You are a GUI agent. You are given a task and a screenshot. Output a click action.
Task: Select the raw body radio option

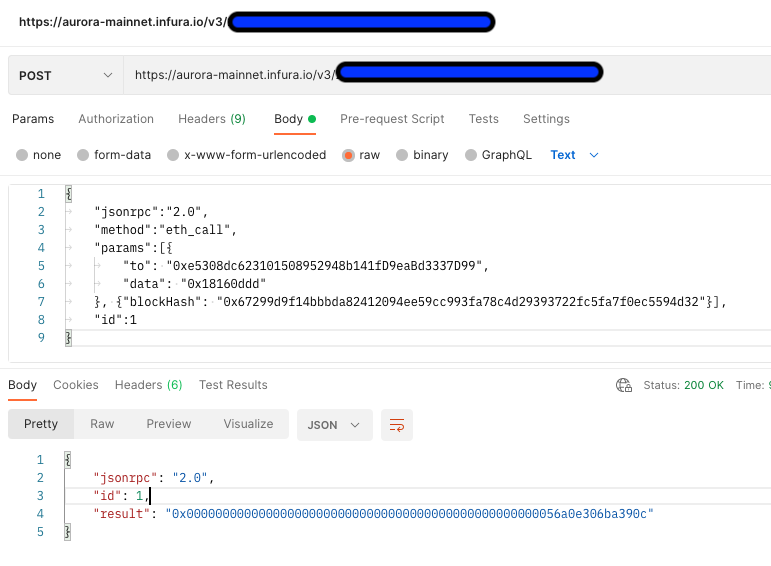tap(348, 155)
